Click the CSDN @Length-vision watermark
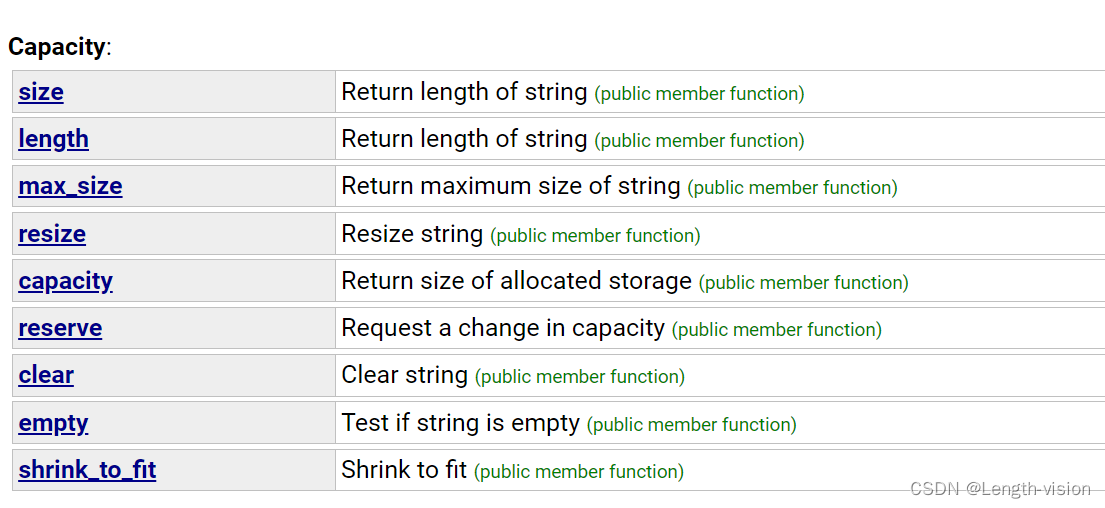The width and height of the screenshot is (1105, 508). (x=1001, y=488)
